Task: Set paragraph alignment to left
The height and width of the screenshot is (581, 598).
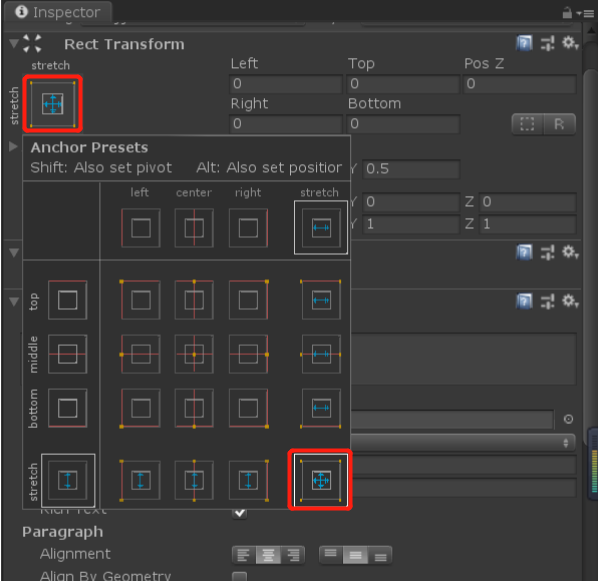Action: (x=244, y=555)
